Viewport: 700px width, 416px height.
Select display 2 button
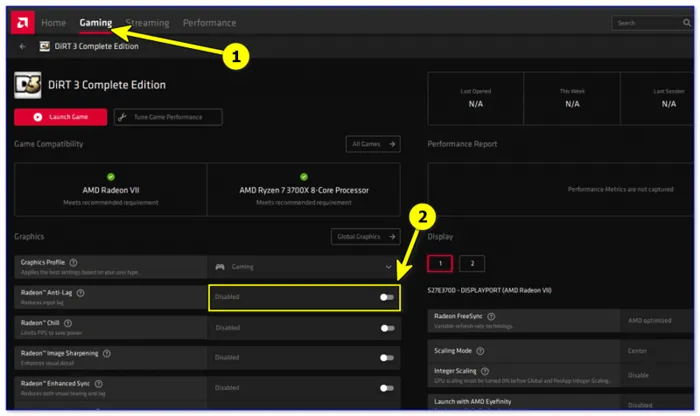click(472, 263)
